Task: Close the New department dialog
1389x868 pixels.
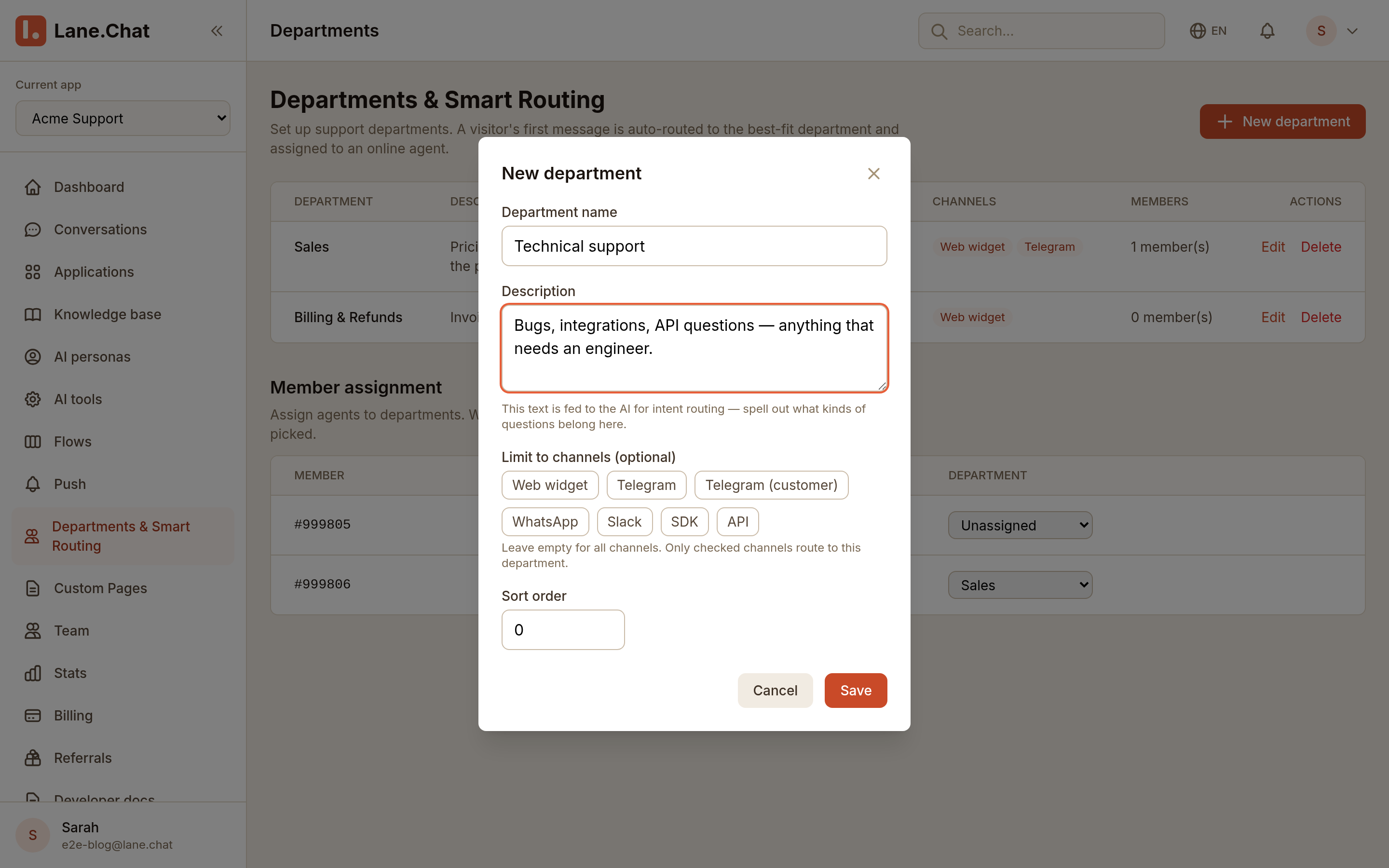Action: click(873, 174)
